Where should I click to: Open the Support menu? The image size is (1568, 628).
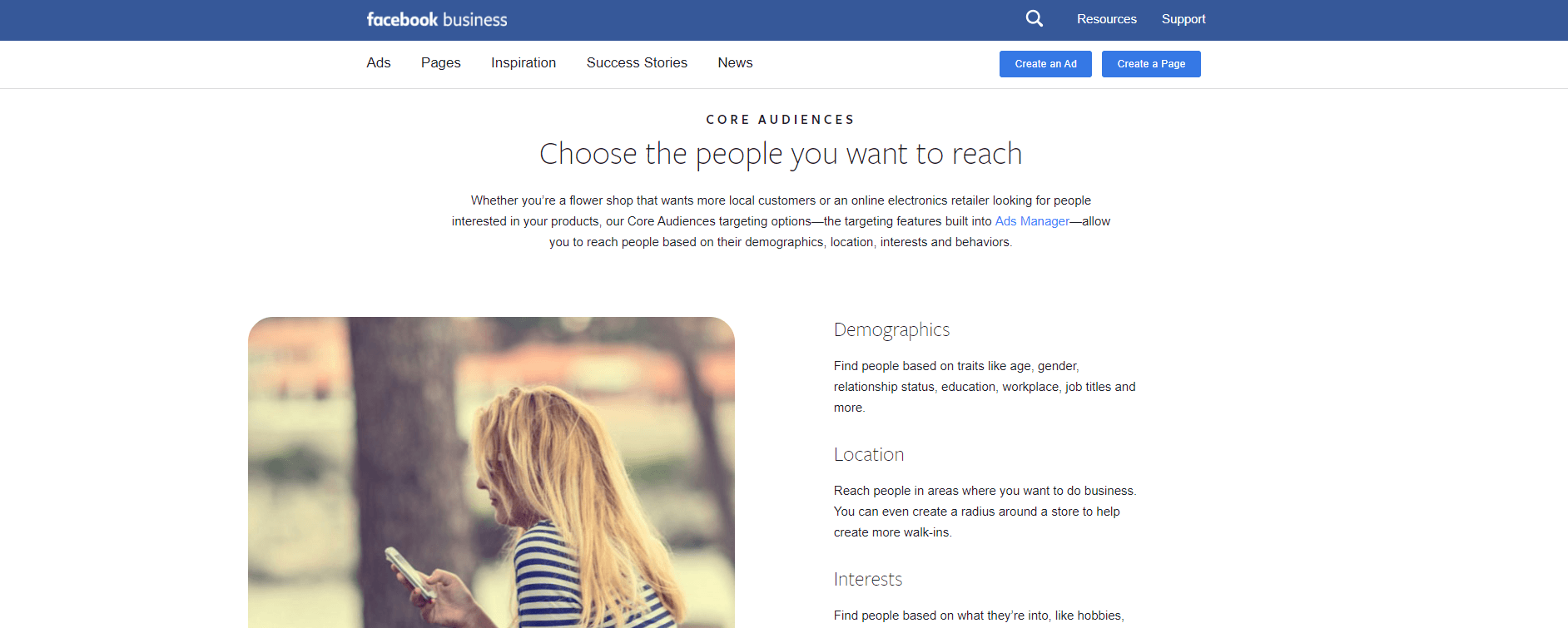click(1183, 19)
